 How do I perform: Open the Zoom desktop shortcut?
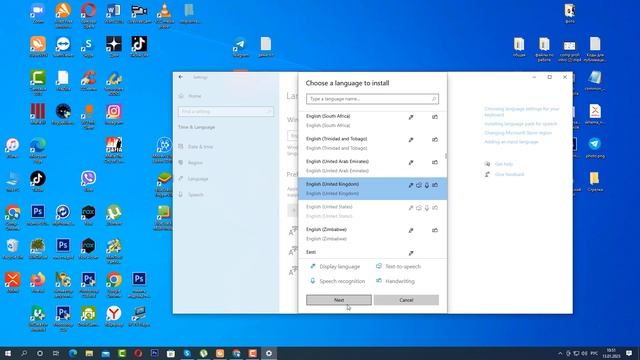[38, 13]
